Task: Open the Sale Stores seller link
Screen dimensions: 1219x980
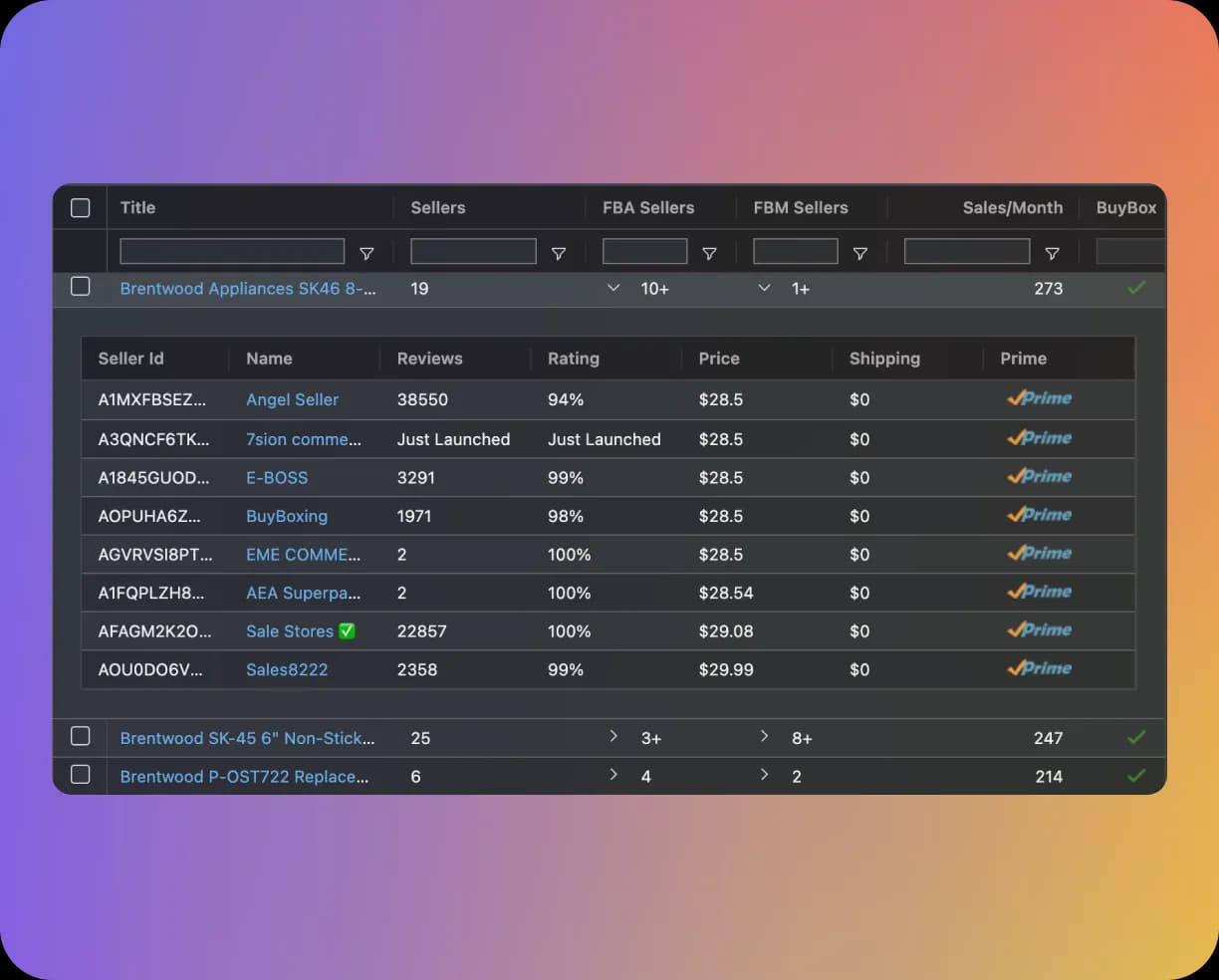Action: 289,631
